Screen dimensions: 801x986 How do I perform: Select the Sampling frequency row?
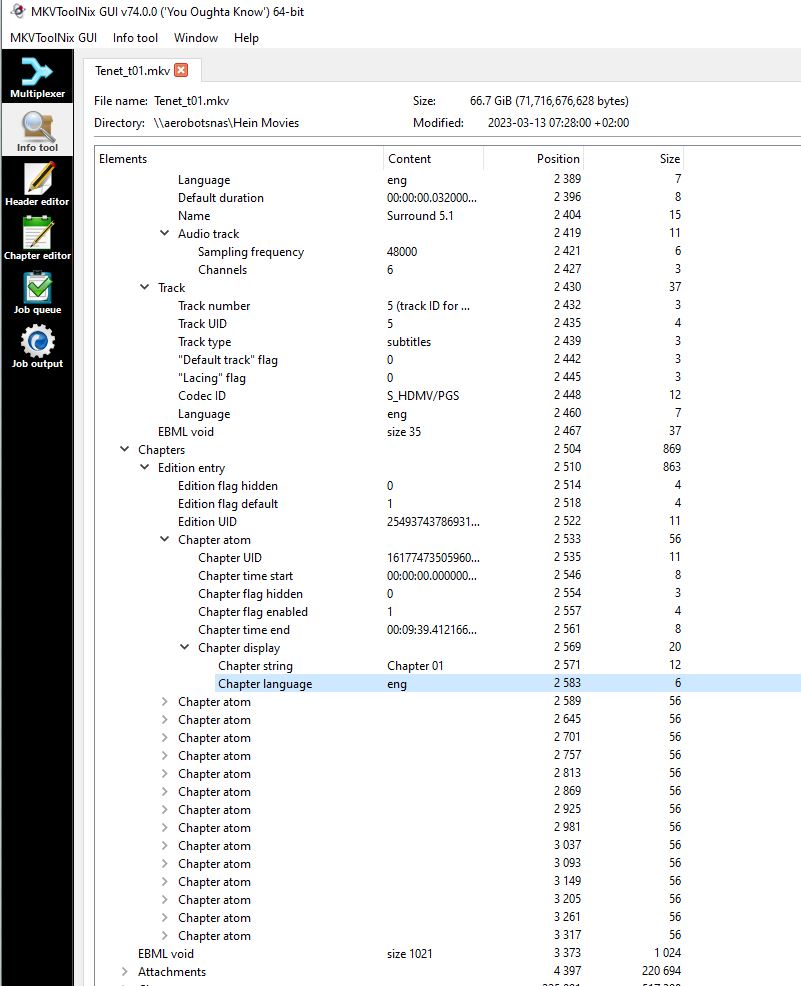tap(448, 252)
